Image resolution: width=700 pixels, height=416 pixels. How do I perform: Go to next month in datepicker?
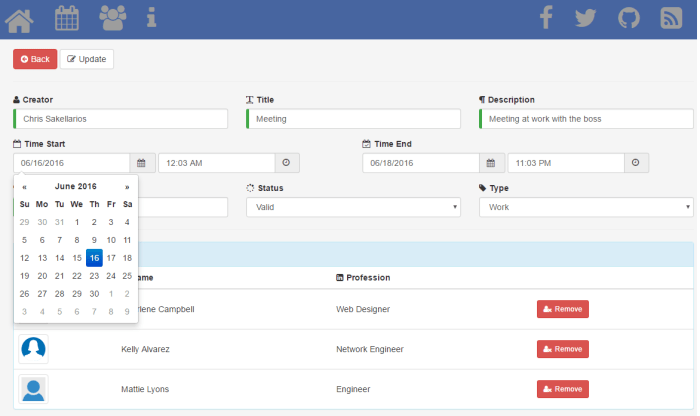pyautogui.click(x=127, y=187)
